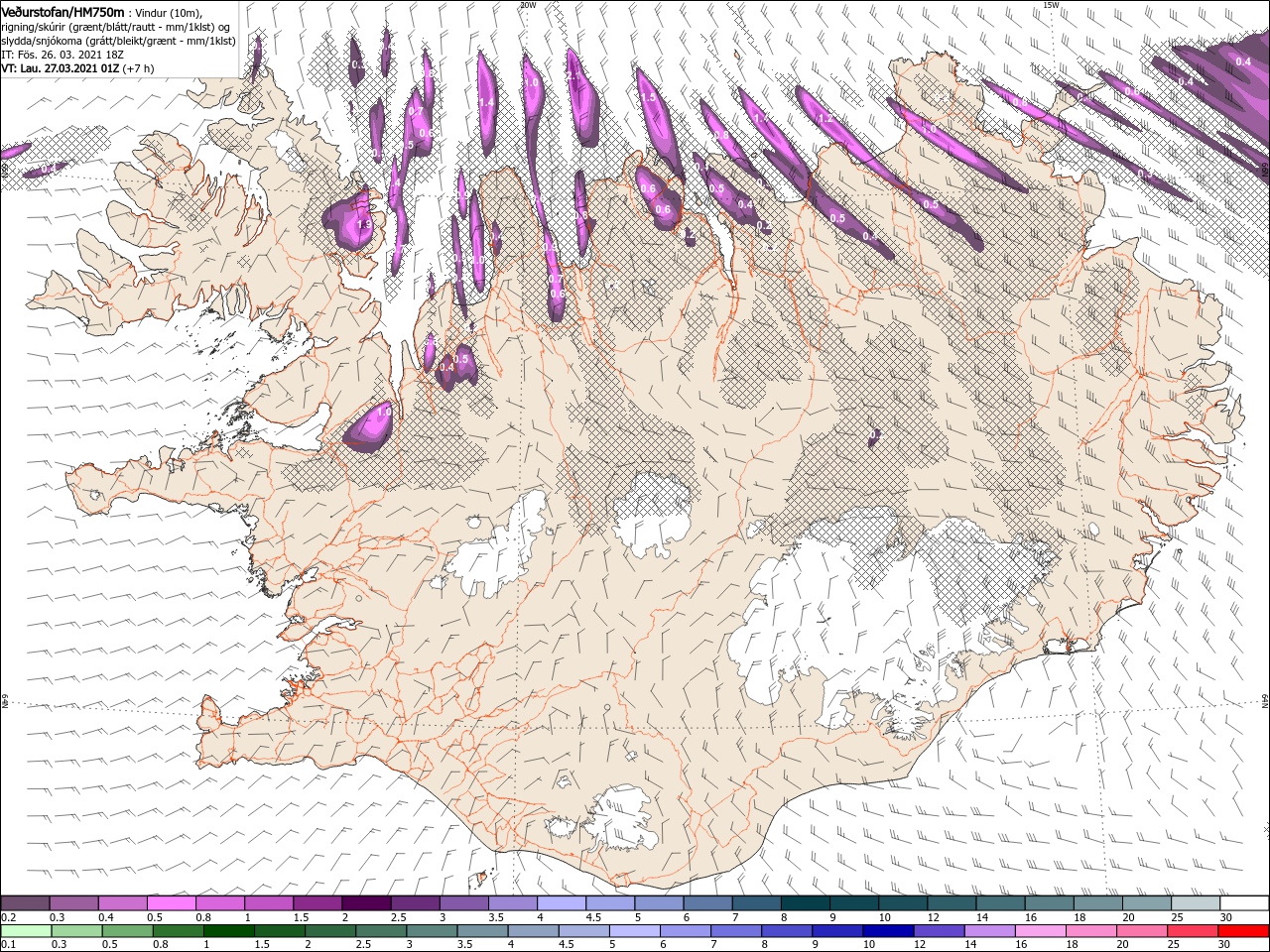Choose the light grey 25 swatch in upper scale
The height and width of the screenshot is (952, 1270).
(1197, 903)
